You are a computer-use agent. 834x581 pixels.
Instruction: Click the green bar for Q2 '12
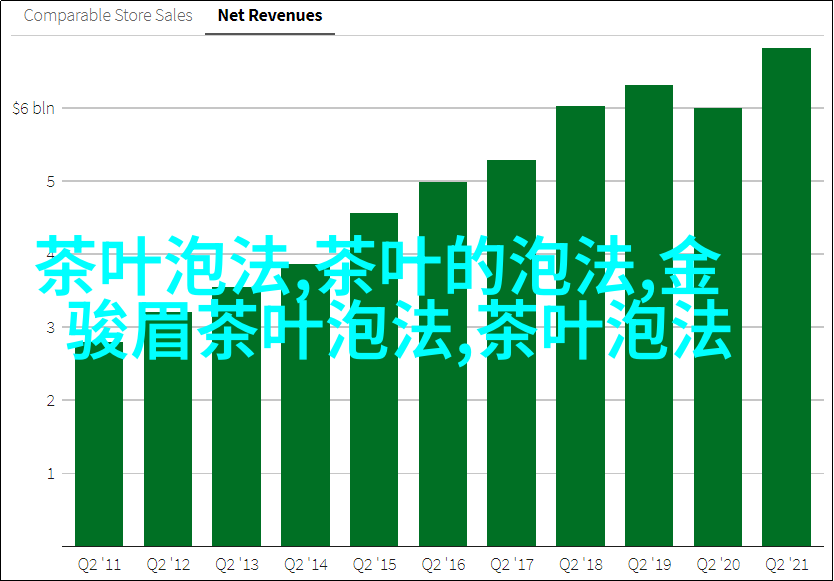(168, 450)
